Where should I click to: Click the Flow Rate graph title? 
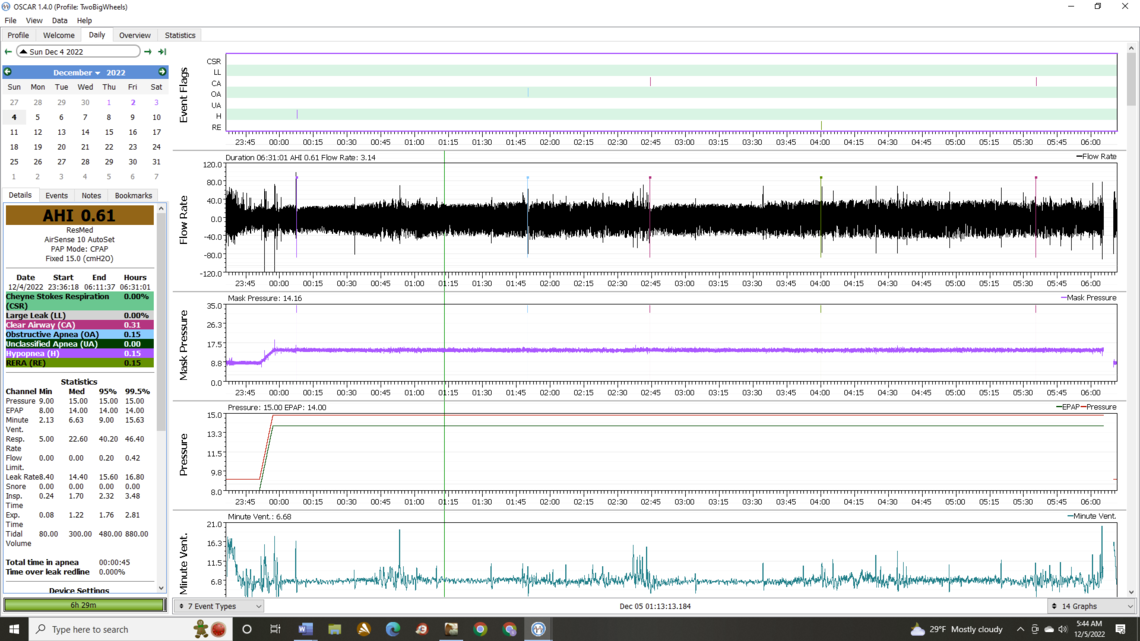[x=183, y=219]
